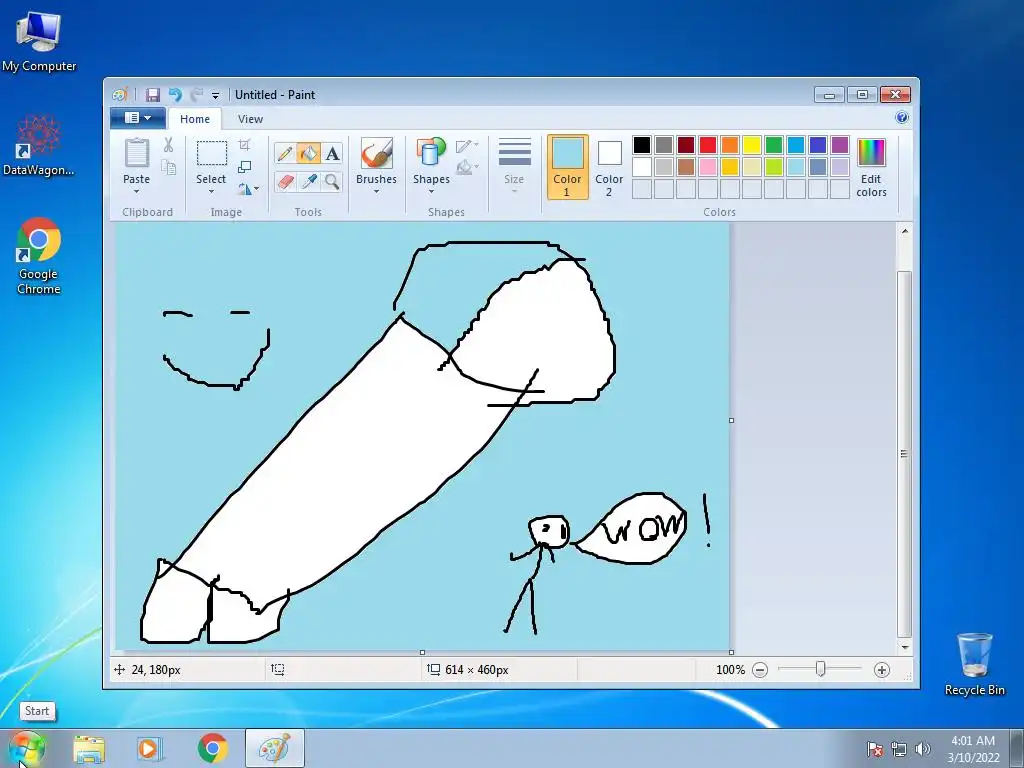This screenshot has width=1024, height=768.
Task: Click the Save icon in quick access toolbar
Action: tap(152, 95)
